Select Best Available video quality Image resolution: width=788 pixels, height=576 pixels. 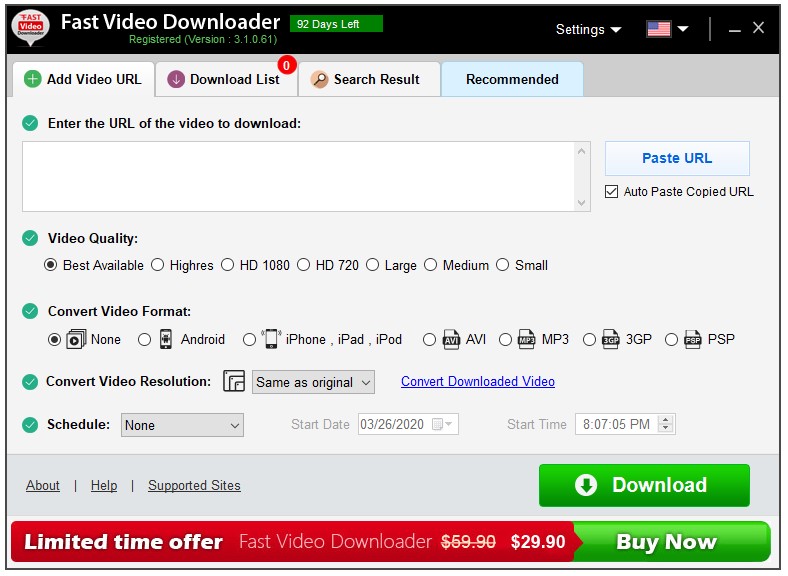(x=50, y=265)
